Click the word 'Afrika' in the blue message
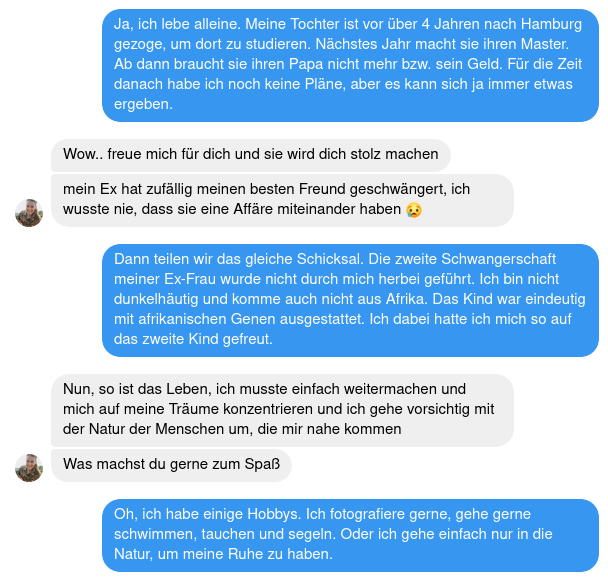The height and width of the screenshot is (581, 608). pyautogui.click(x=407, y=299)
